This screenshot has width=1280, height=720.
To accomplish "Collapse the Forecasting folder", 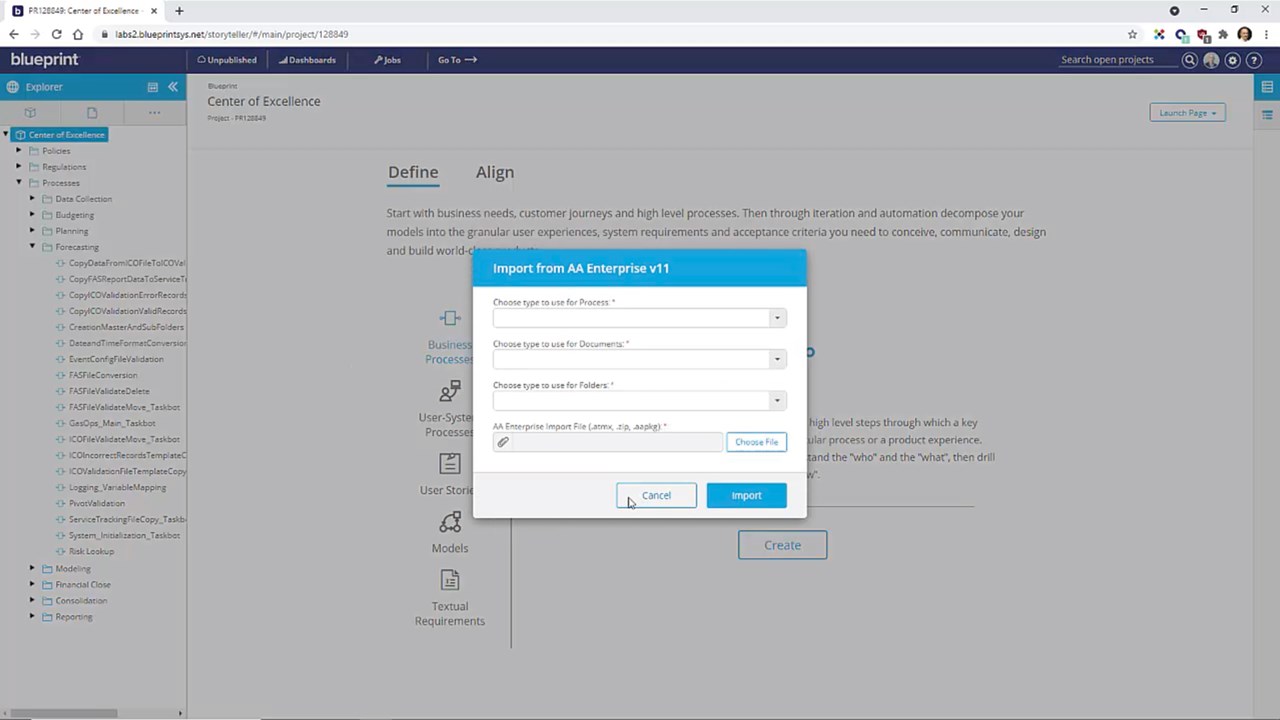I will (32, 247).
